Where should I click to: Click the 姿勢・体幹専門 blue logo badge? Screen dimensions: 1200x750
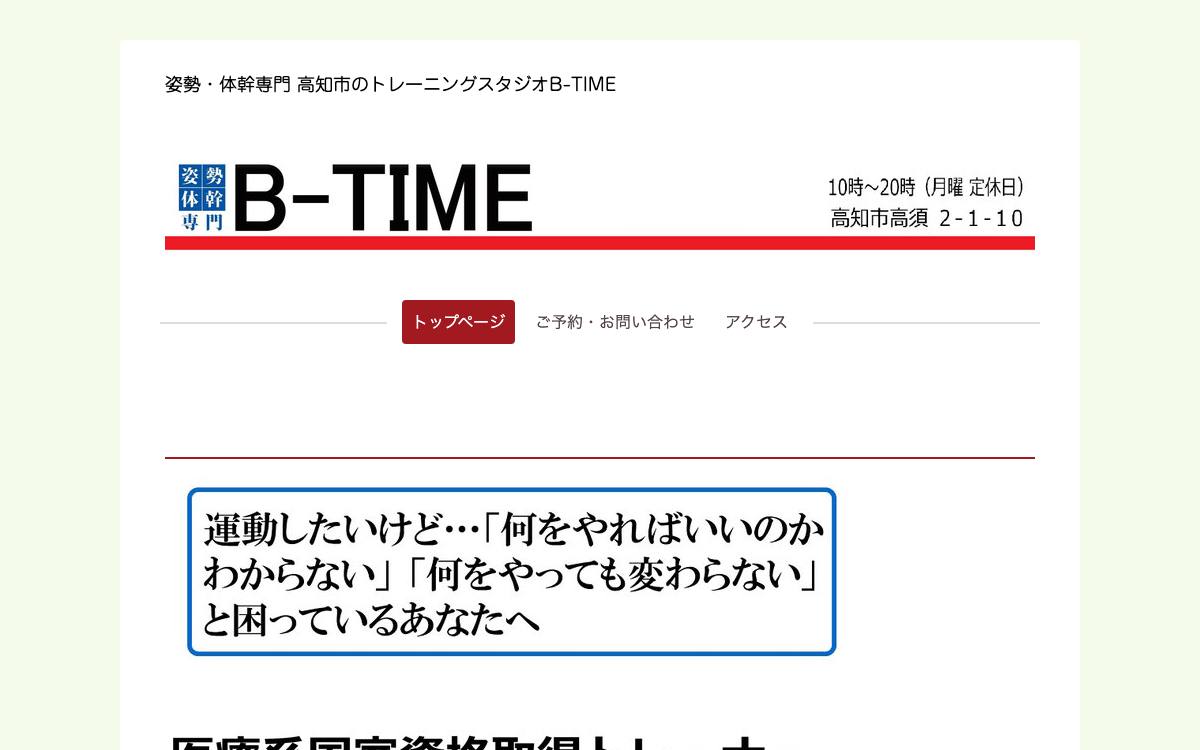(202, 198)
